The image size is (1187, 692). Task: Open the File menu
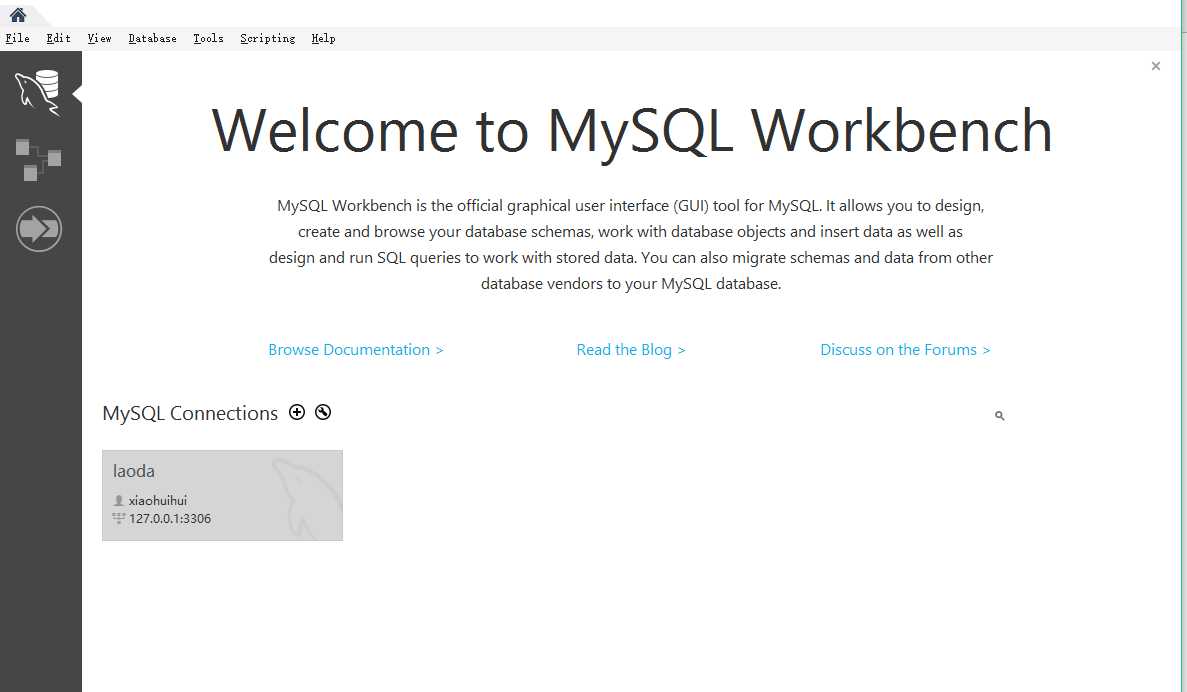coord(17,39)
